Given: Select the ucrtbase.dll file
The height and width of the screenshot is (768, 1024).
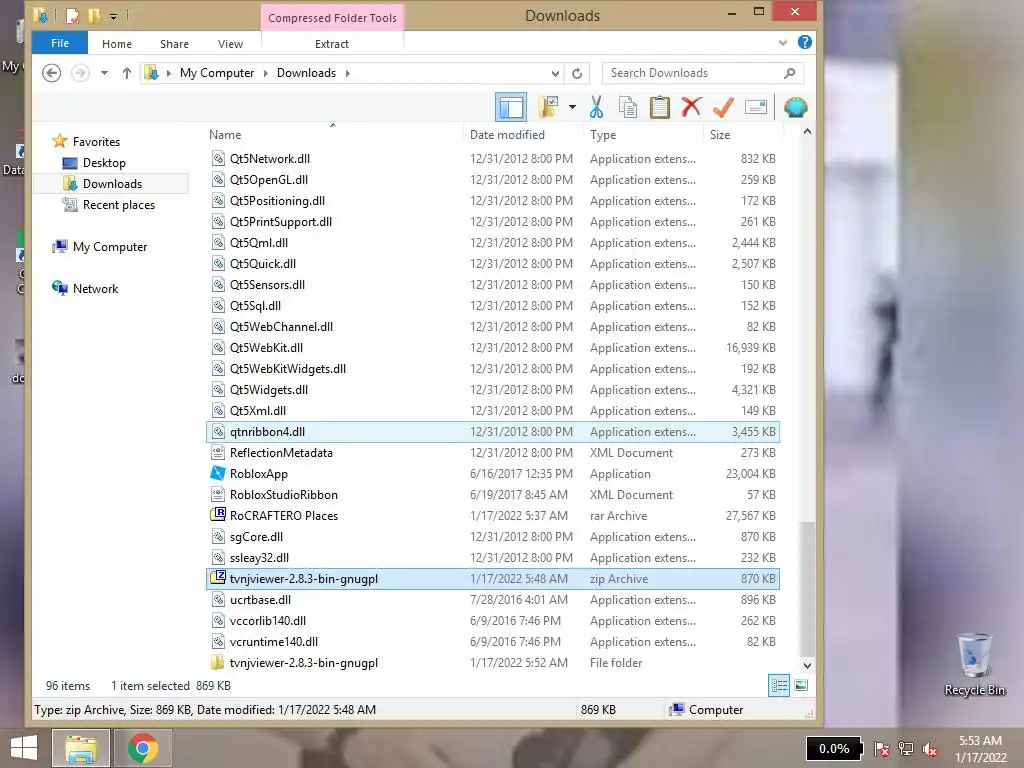Looking at the screenshot, I should [493, 600].
